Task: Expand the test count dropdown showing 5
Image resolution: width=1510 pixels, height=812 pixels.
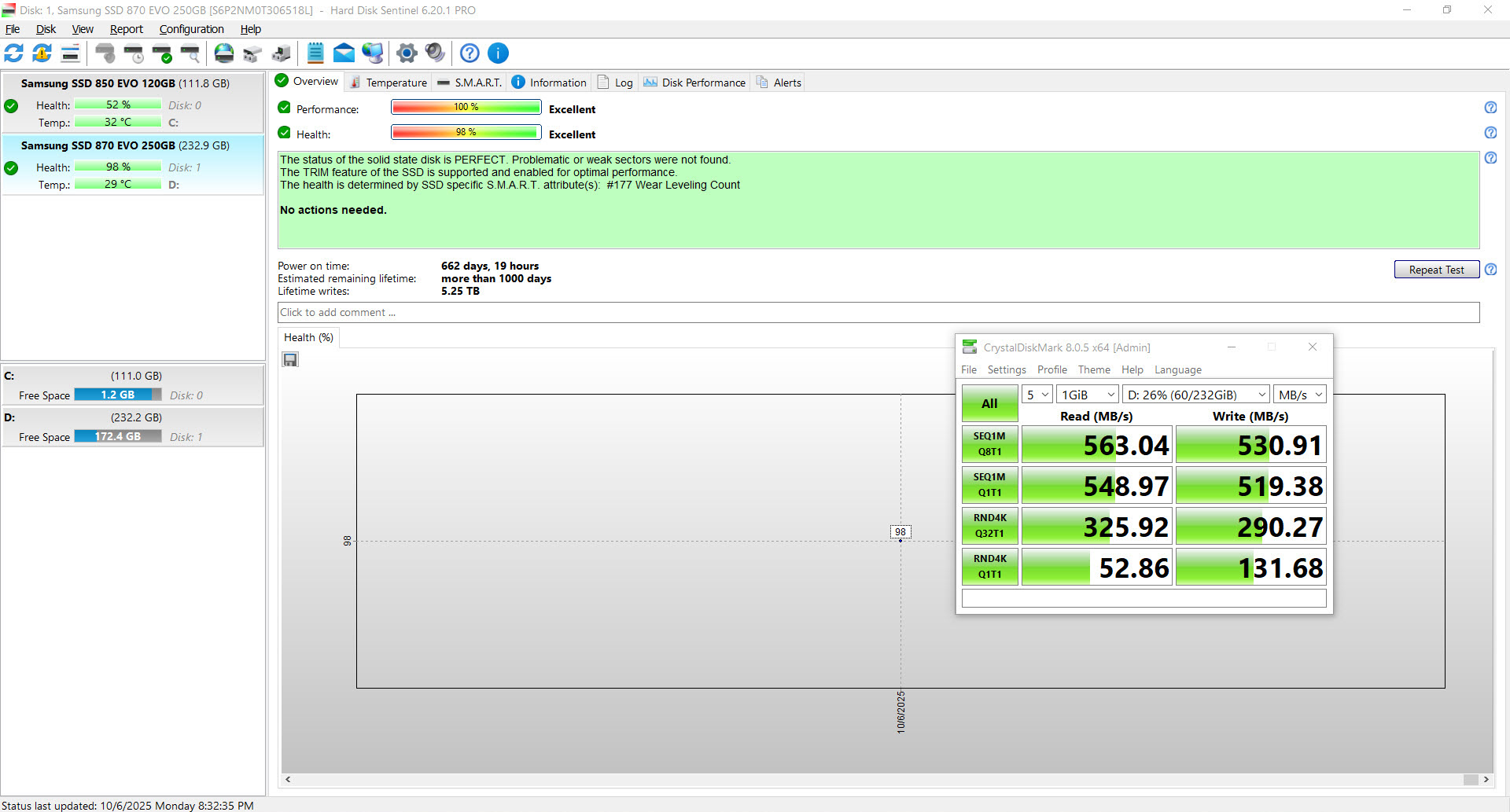Action: point(1037,395)
